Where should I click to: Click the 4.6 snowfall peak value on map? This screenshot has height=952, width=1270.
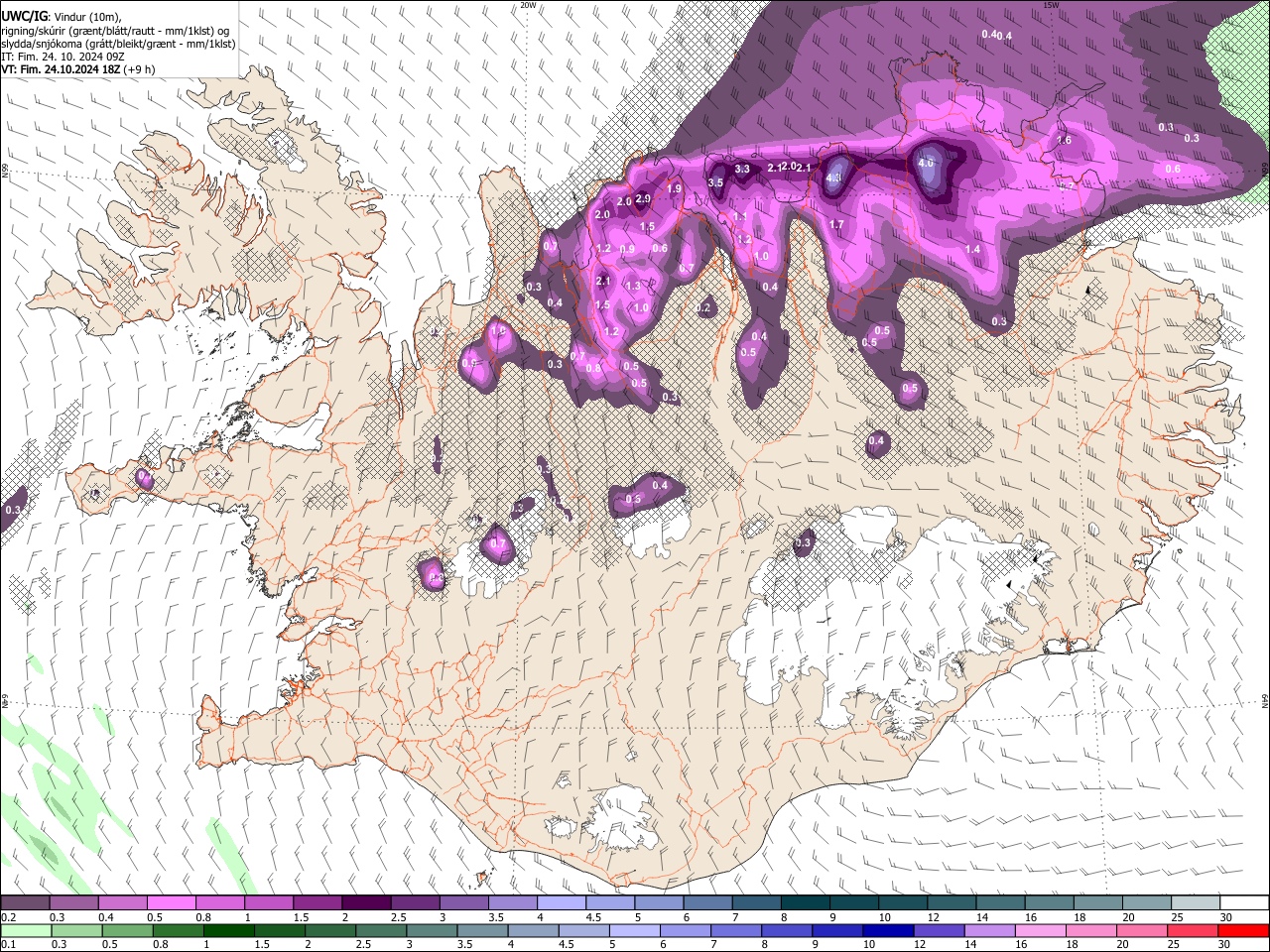point(927,163)
